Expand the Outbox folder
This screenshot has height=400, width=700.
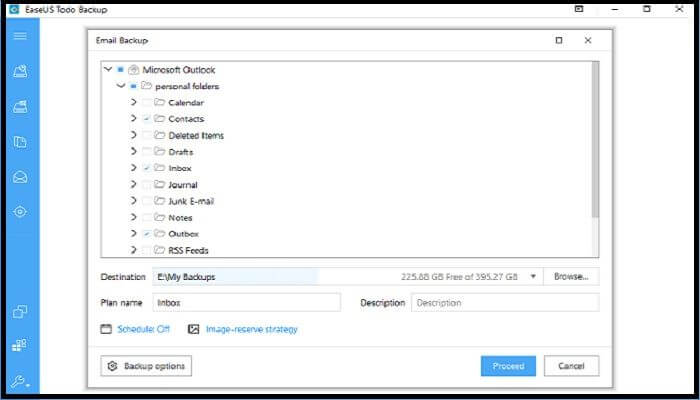[x=133, y=233]
